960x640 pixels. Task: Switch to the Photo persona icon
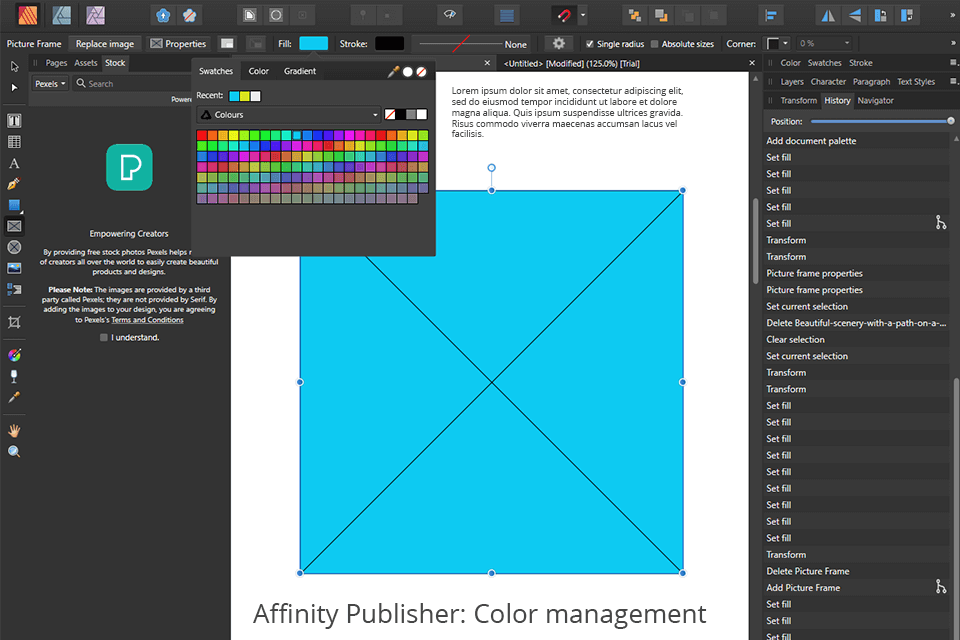(95, 15)
